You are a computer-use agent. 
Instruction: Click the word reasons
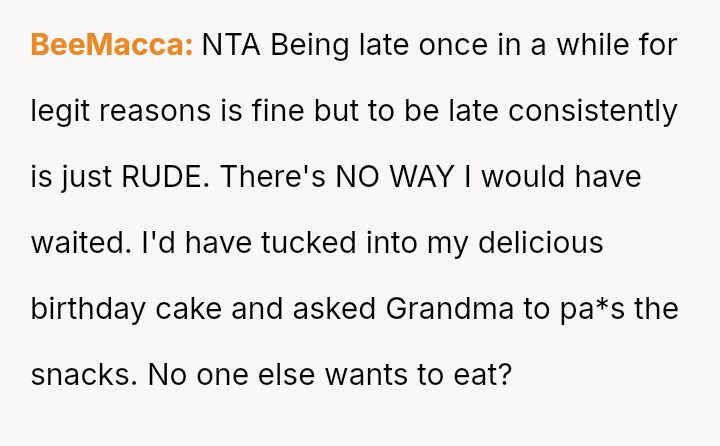click(158, 111)
